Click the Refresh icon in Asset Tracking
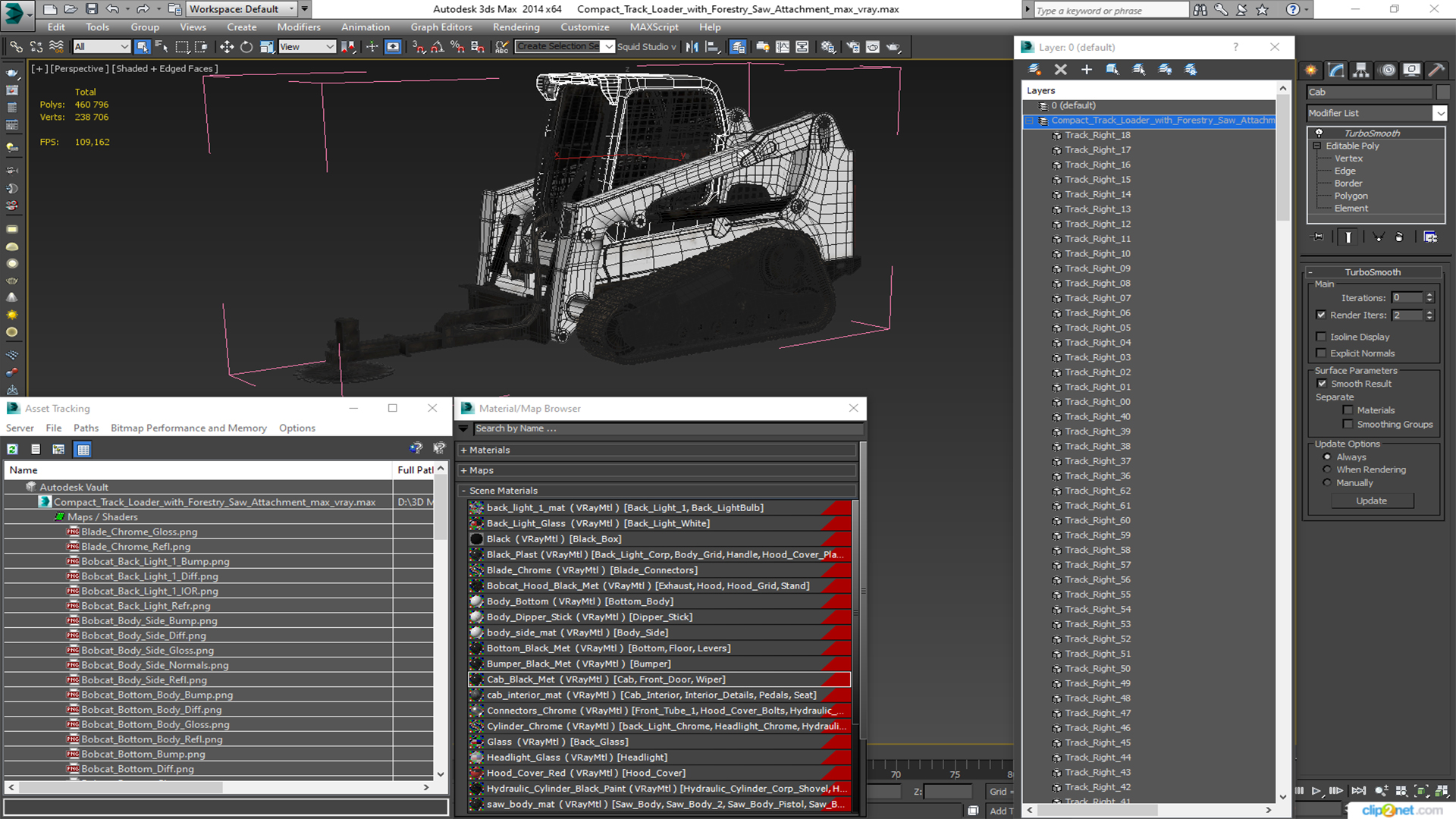 click(13, 449)
